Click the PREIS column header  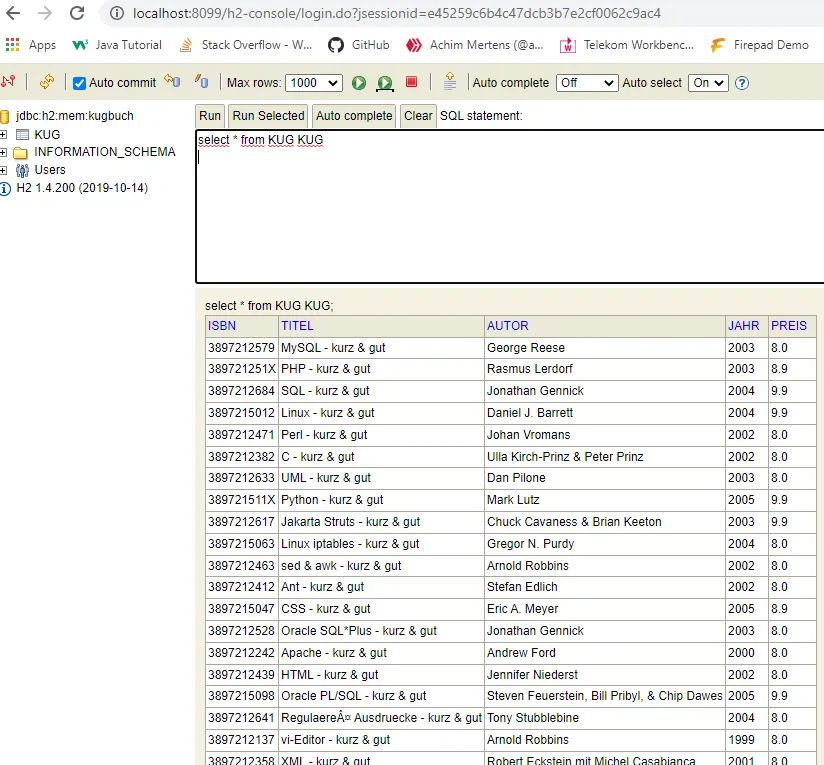788,326
